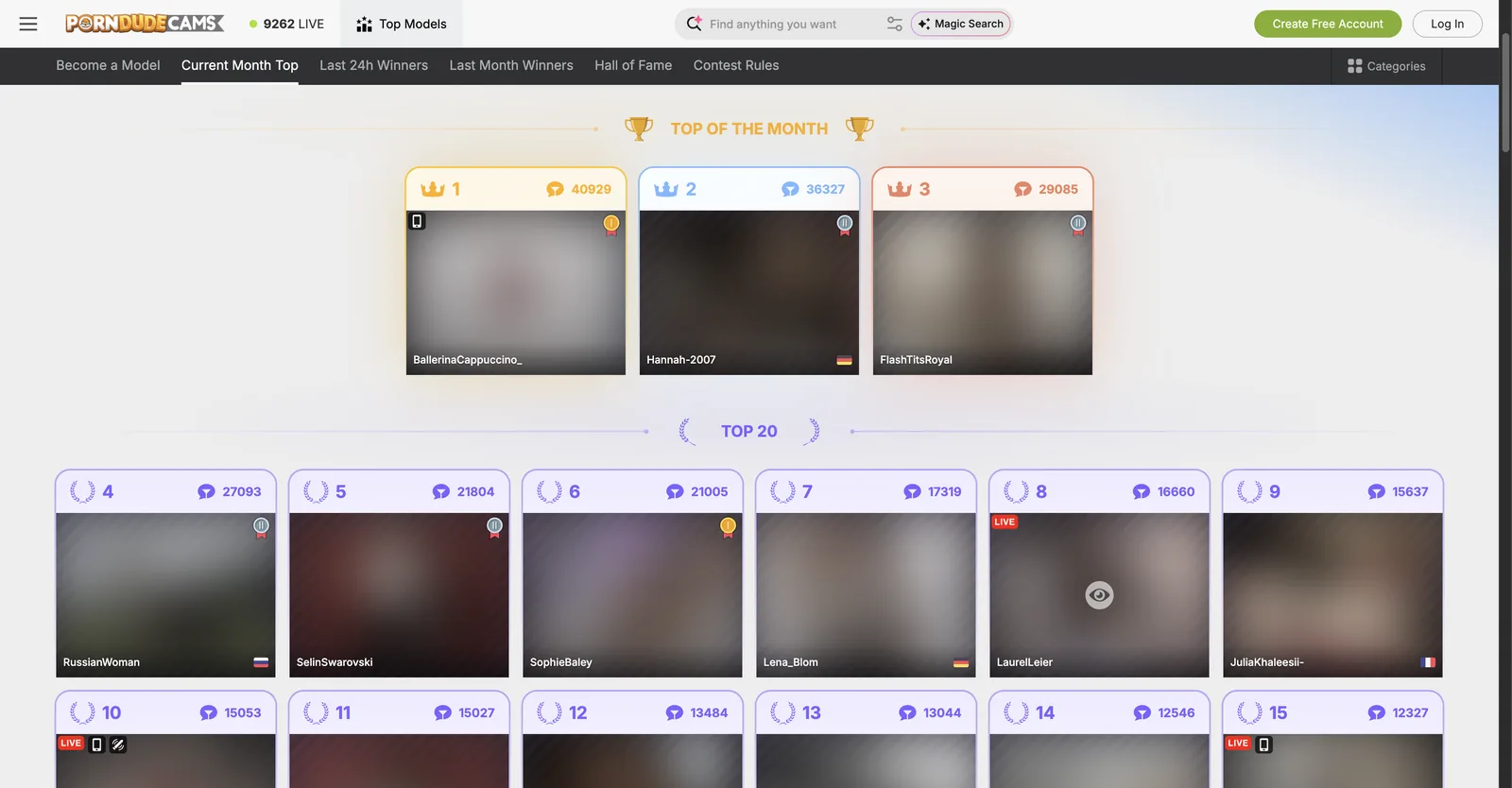Select the Current Month Top tab
This screenshot has width=1512, height=788.
tap(240, 65)
